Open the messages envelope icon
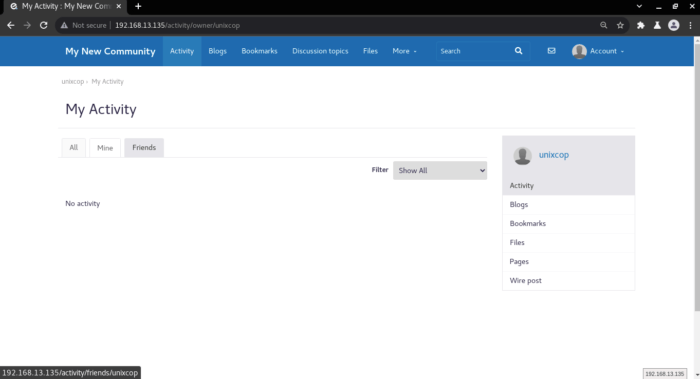The image size is (700, 379). [551, 51]
